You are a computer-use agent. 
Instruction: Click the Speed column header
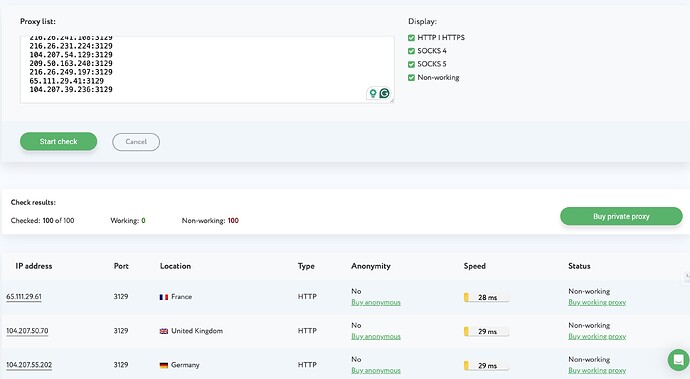click(x=474, y=266)
